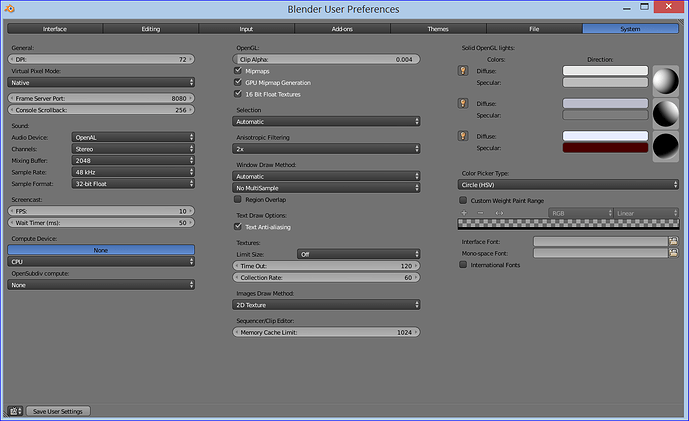Open Sample Rate 48 kHz dropdown
Screen dimensions: 689x421
tap(133, 172)
